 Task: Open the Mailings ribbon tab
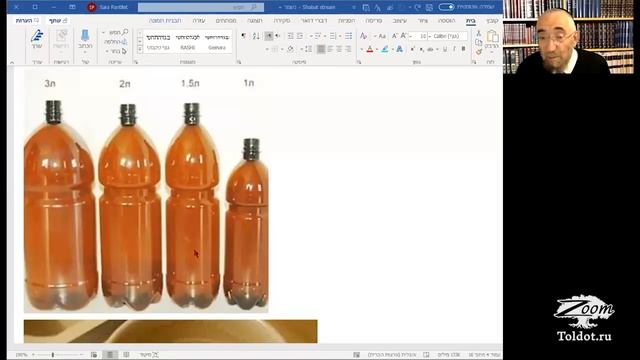pyautogui.click(x=314, y=20)
